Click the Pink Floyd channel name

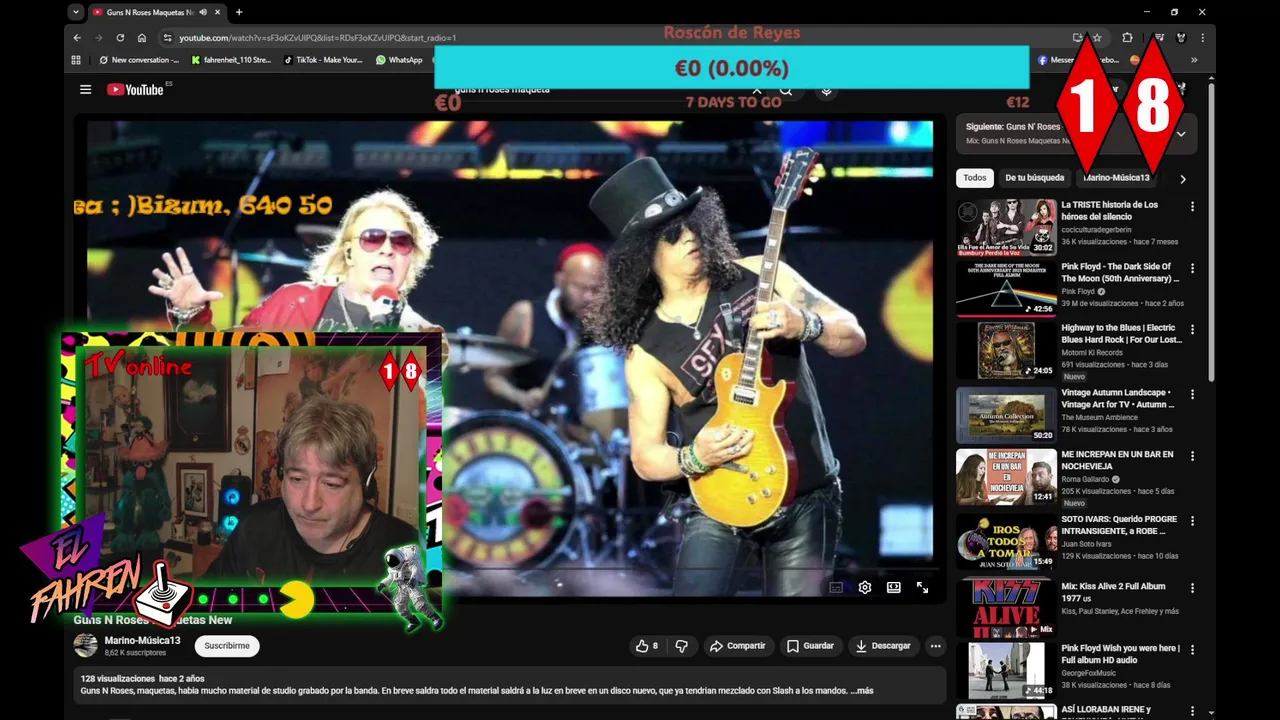click(1078, 291)
